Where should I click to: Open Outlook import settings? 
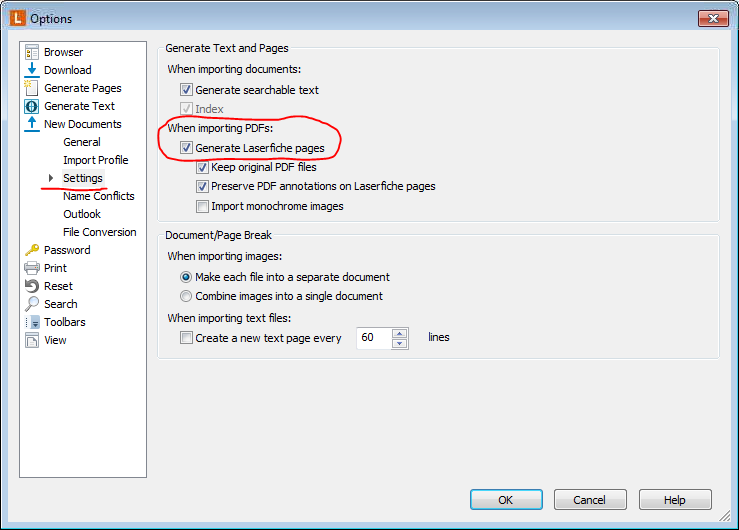coord(82,214)
